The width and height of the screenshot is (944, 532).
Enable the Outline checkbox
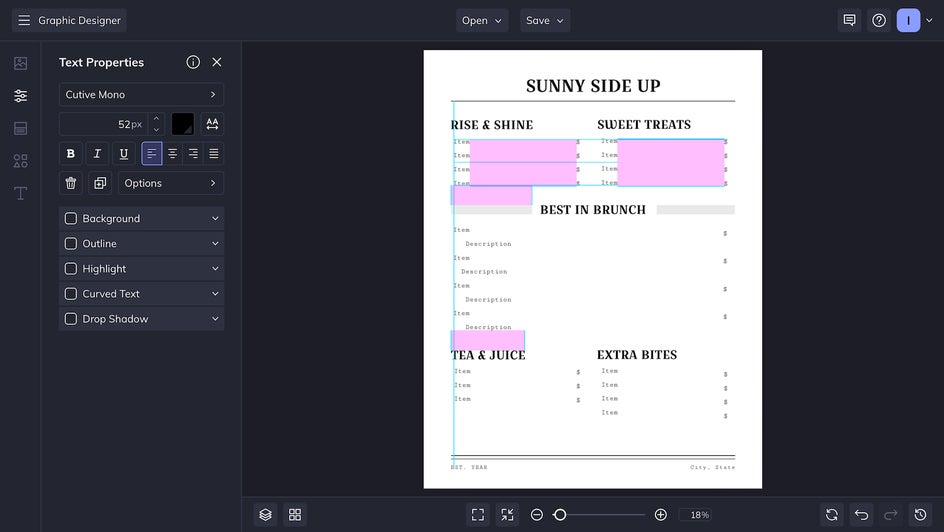point(71,244)
